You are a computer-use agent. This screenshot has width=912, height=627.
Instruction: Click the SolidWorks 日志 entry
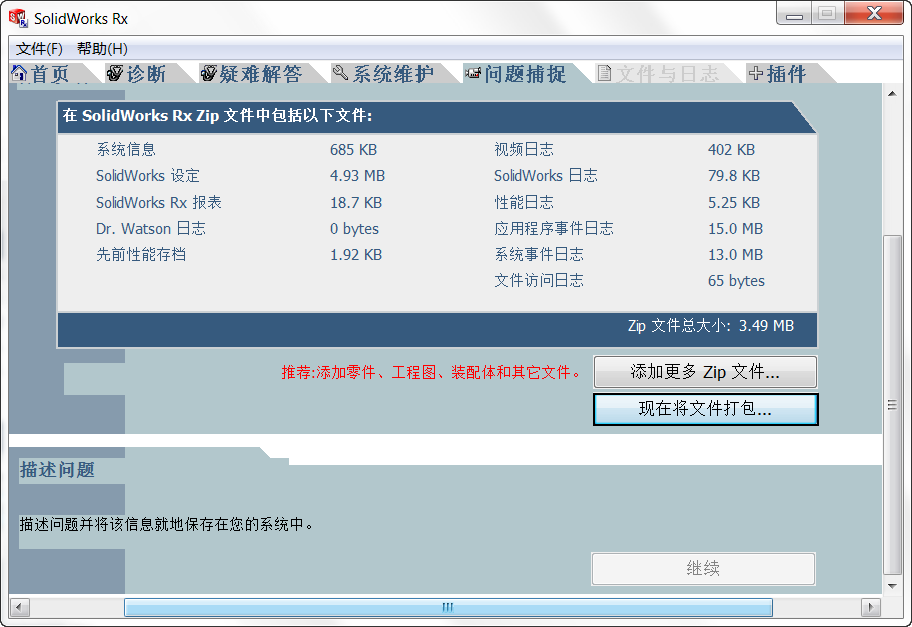[x=546, y=176]
